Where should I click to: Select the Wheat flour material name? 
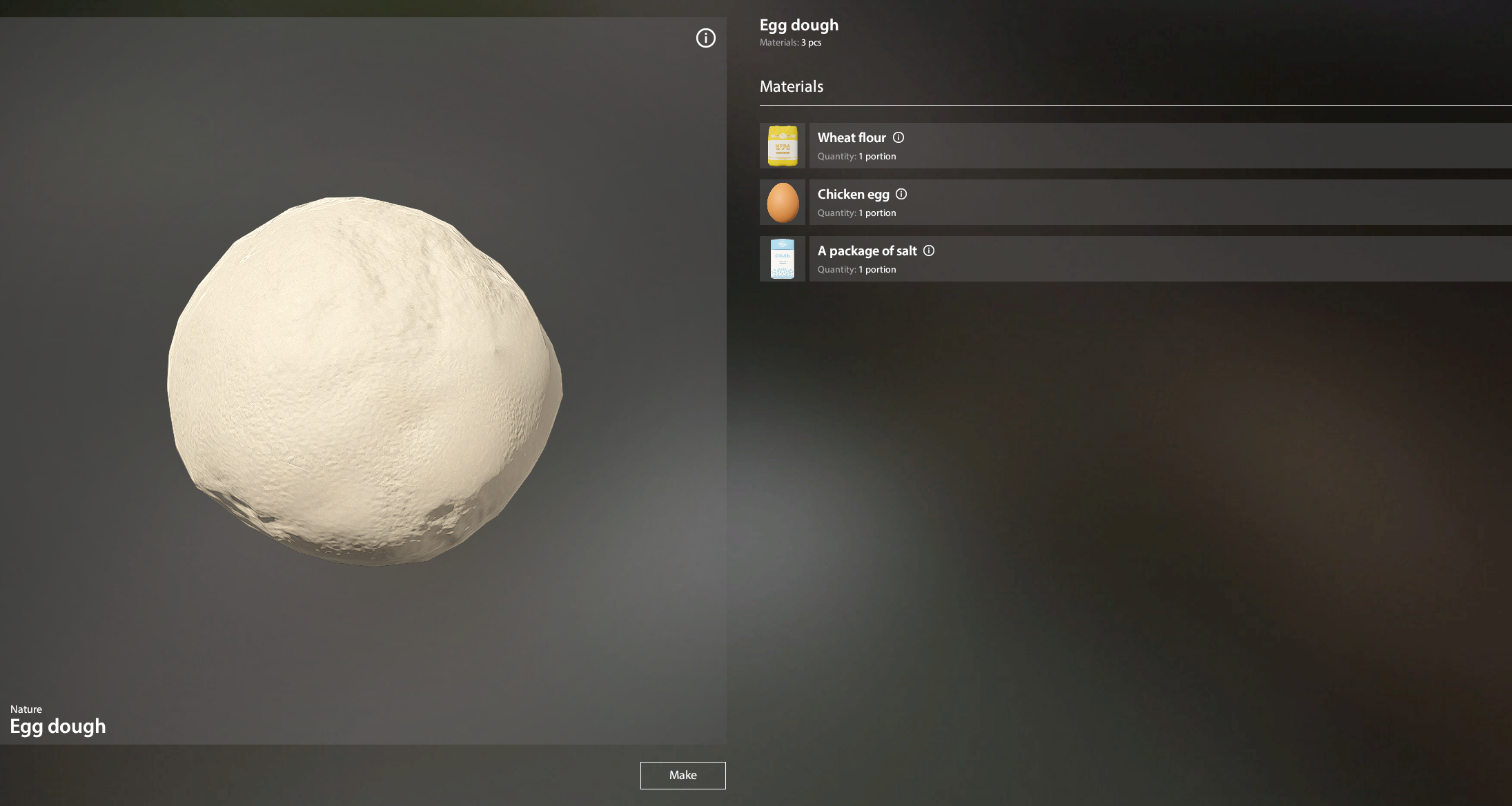click(852, 137)
